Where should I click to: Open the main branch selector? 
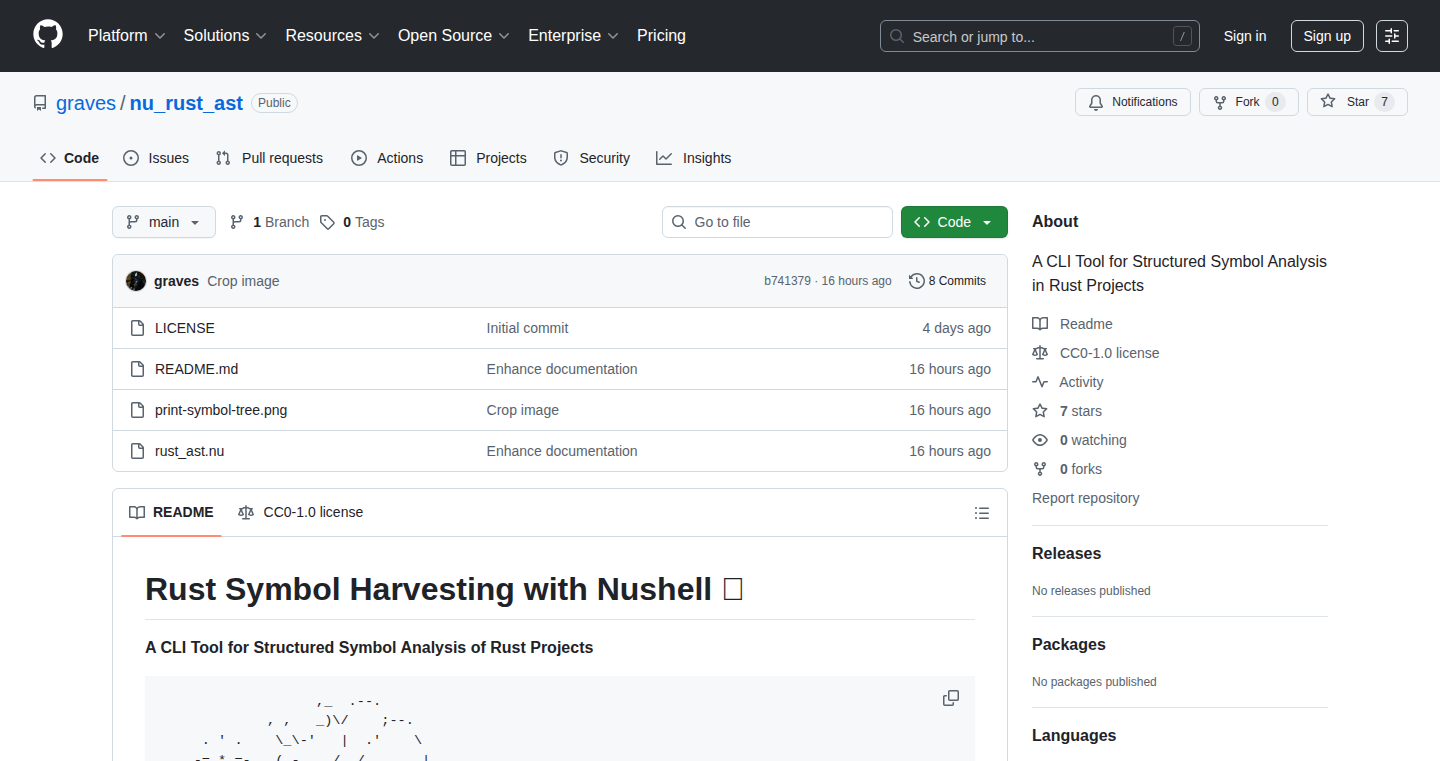point(164,222)
